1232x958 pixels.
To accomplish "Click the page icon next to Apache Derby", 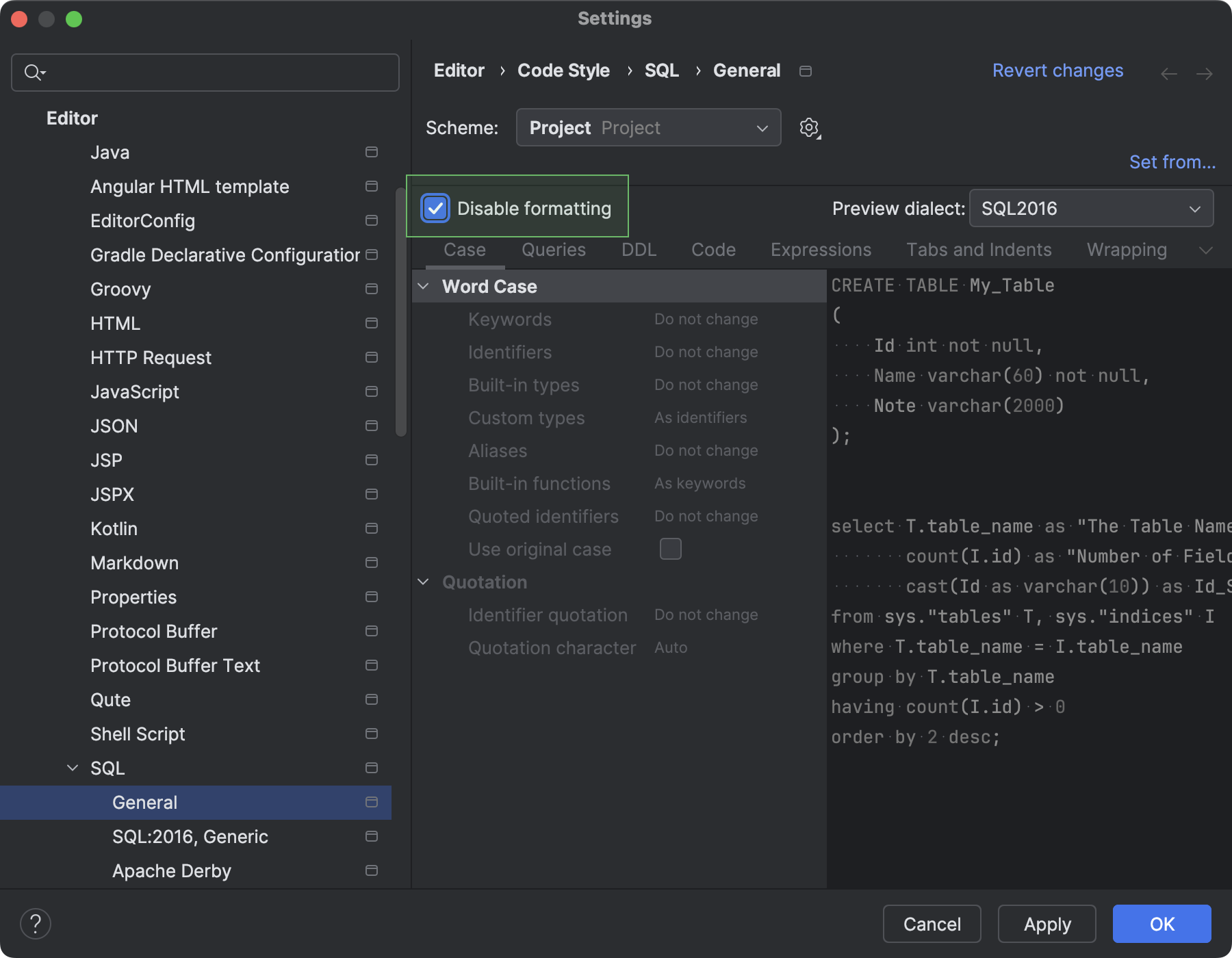I will click(372, 870).
